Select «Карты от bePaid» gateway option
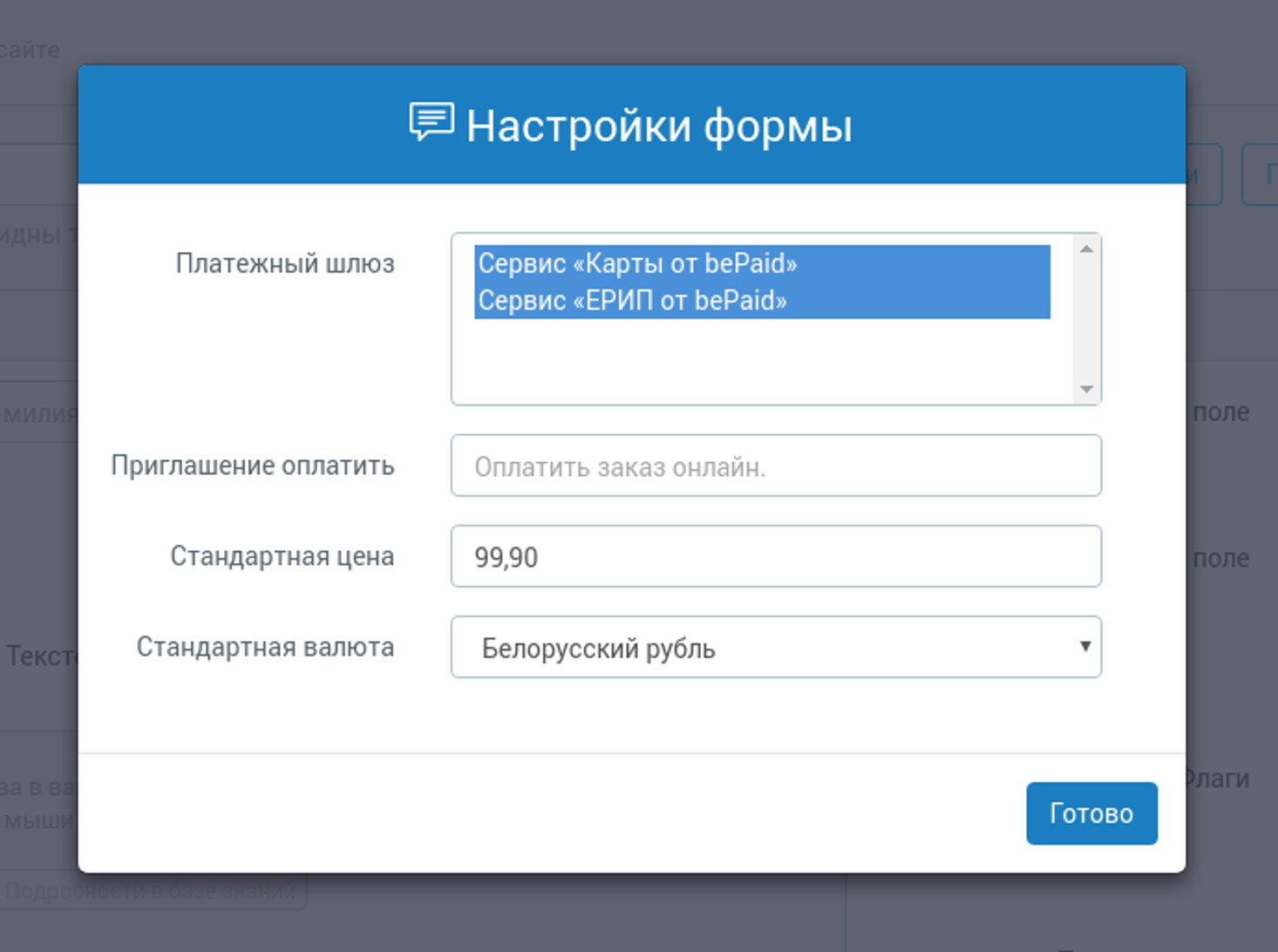 [x=762, y=263]
